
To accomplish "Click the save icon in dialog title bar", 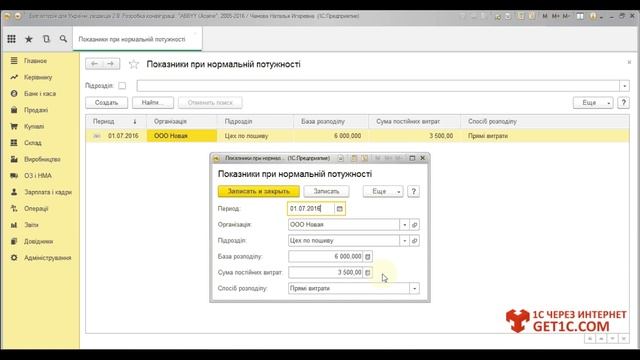I will 340,158.
